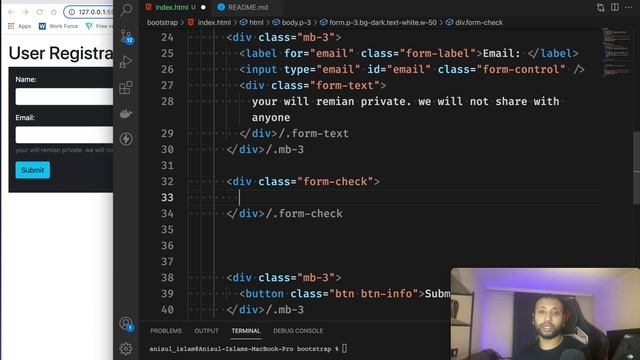Click the "form-text" class string on line 27

(345, 86)
